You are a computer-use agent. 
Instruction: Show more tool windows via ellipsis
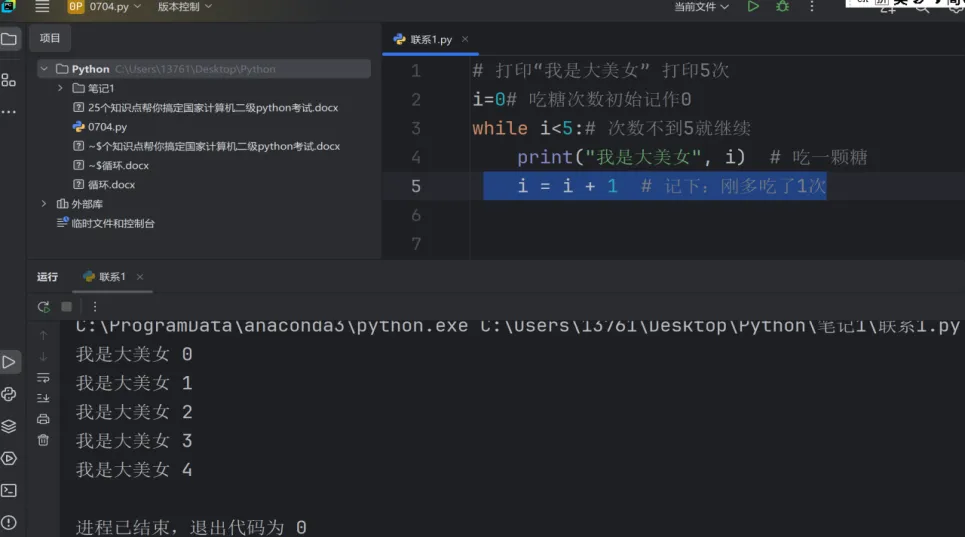tap(9, 111)
